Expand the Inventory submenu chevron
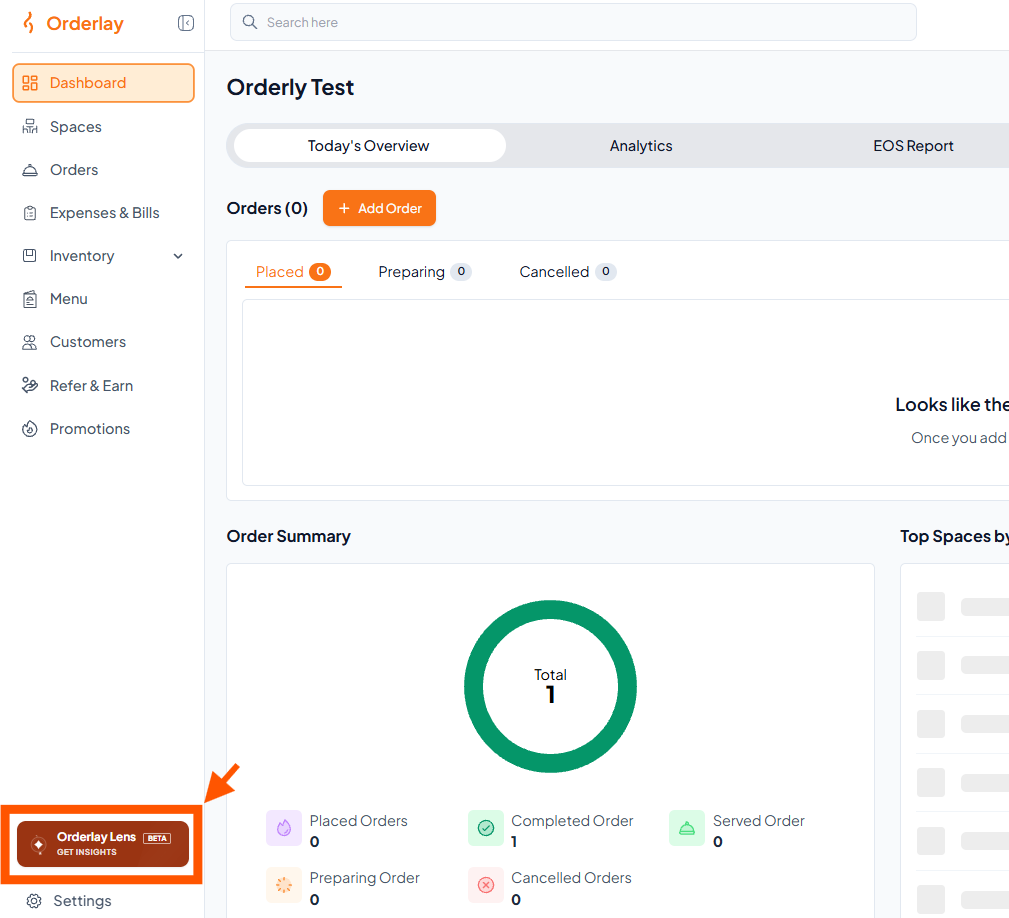This screenshot has height=918, width=1009. coord(178,256)
